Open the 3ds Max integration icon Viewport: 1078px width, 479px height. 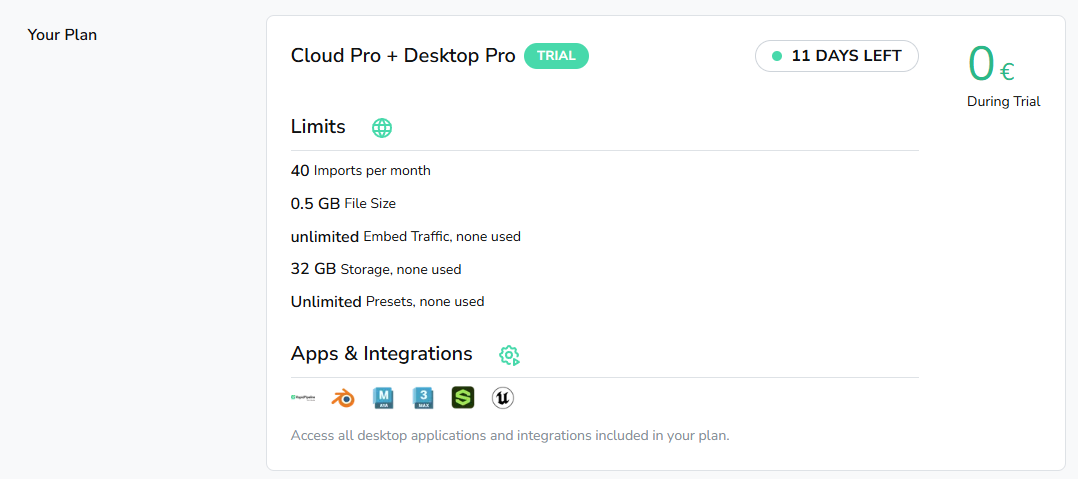click(x=424, y=398)
